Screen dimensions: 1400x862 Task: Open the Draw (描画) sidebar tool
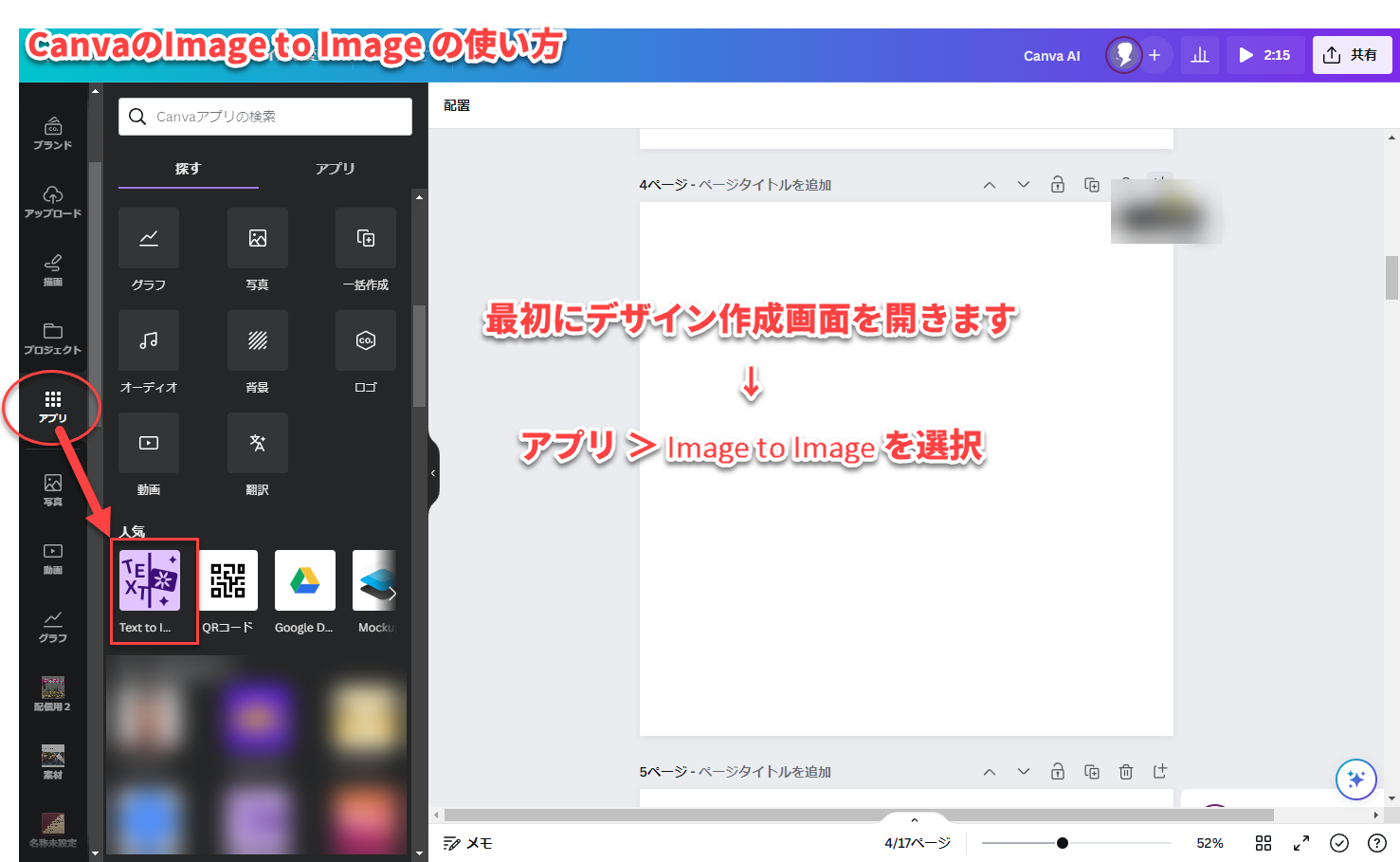[x=53, y=269]
